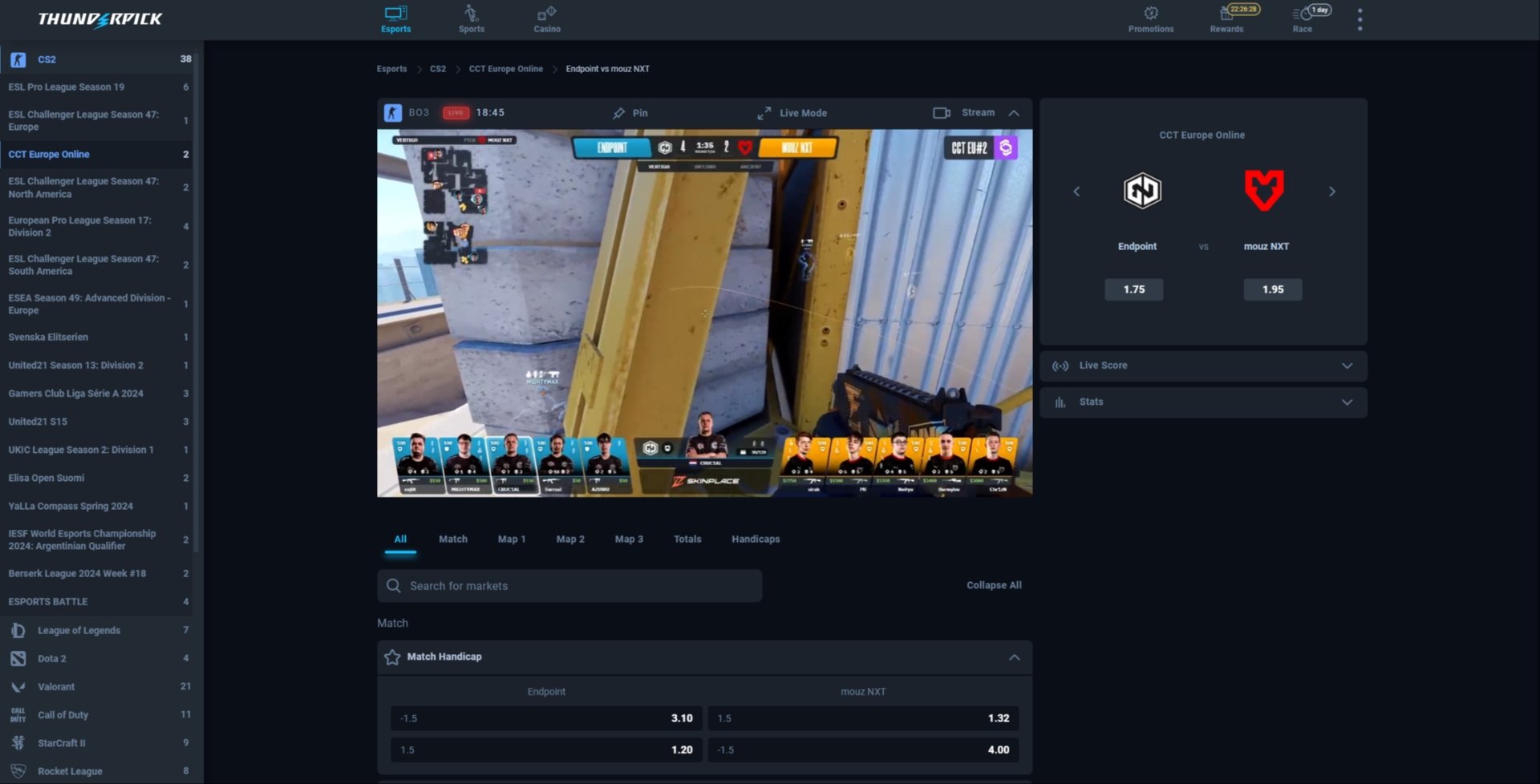Click the Endpoint team logo
This screenshot has height=784, width=1540.
tap(1142, 191)
